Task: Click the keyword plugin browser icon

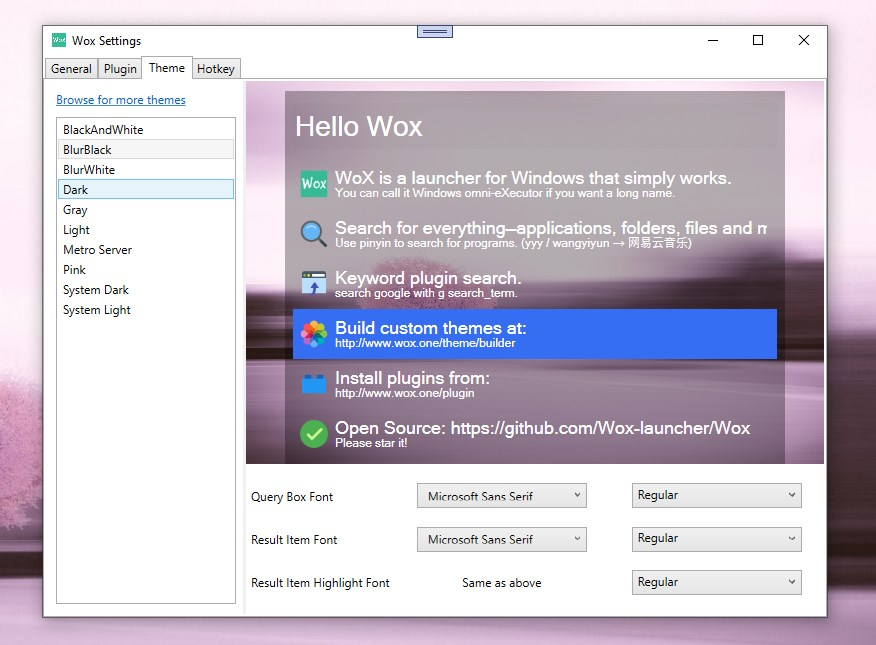Action: pos(314,283)
